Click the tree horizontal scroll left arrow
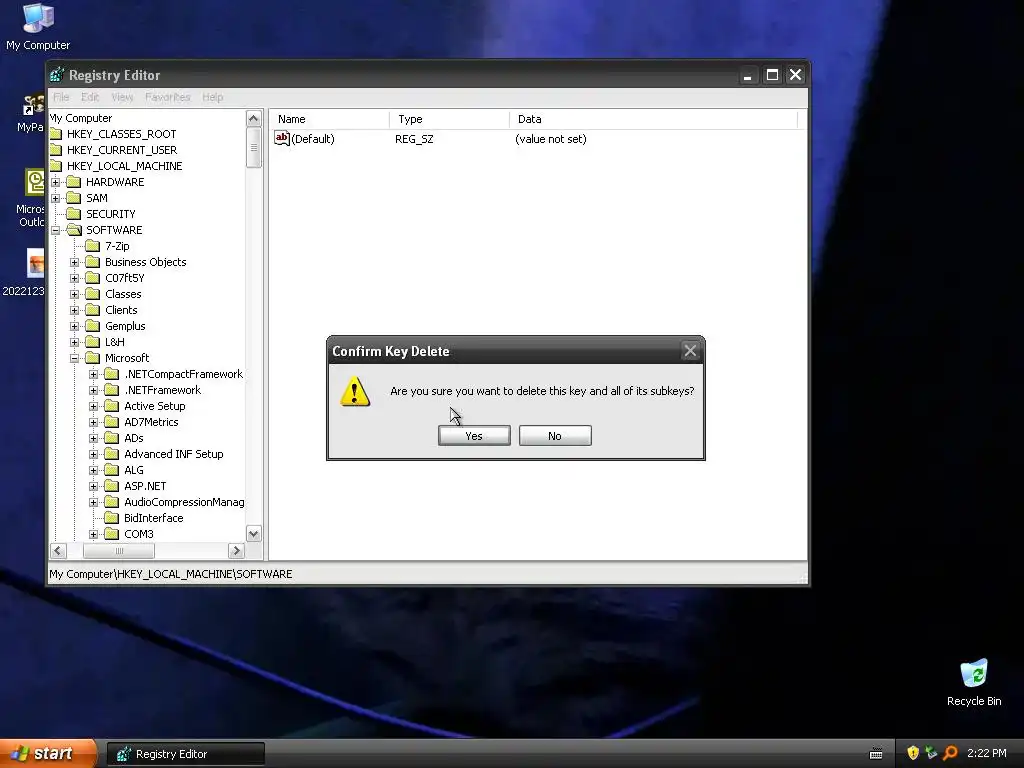Image resolution: width=1024 pixels, height=768 pixels. (x=57, y=551)
